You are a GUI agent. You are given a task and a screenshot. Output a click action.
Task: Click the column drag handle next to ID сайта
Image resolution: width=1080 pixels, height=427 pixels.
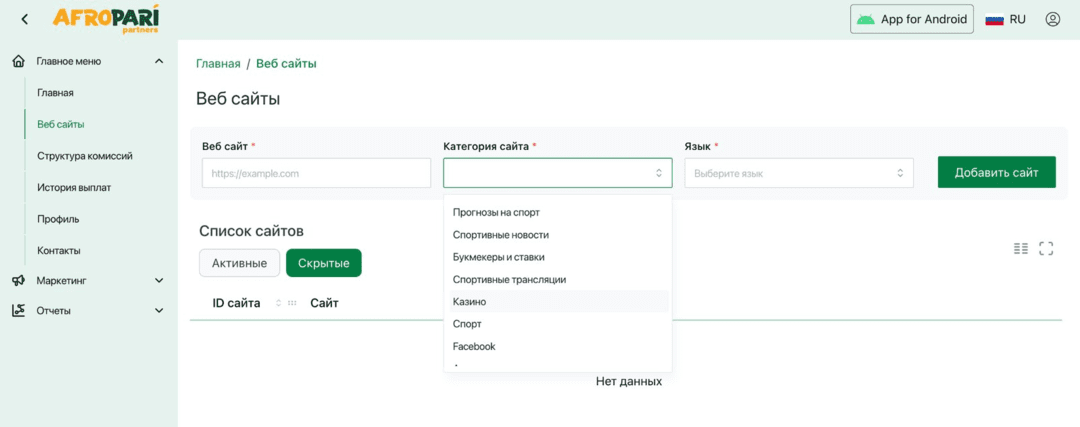point(292,303)
